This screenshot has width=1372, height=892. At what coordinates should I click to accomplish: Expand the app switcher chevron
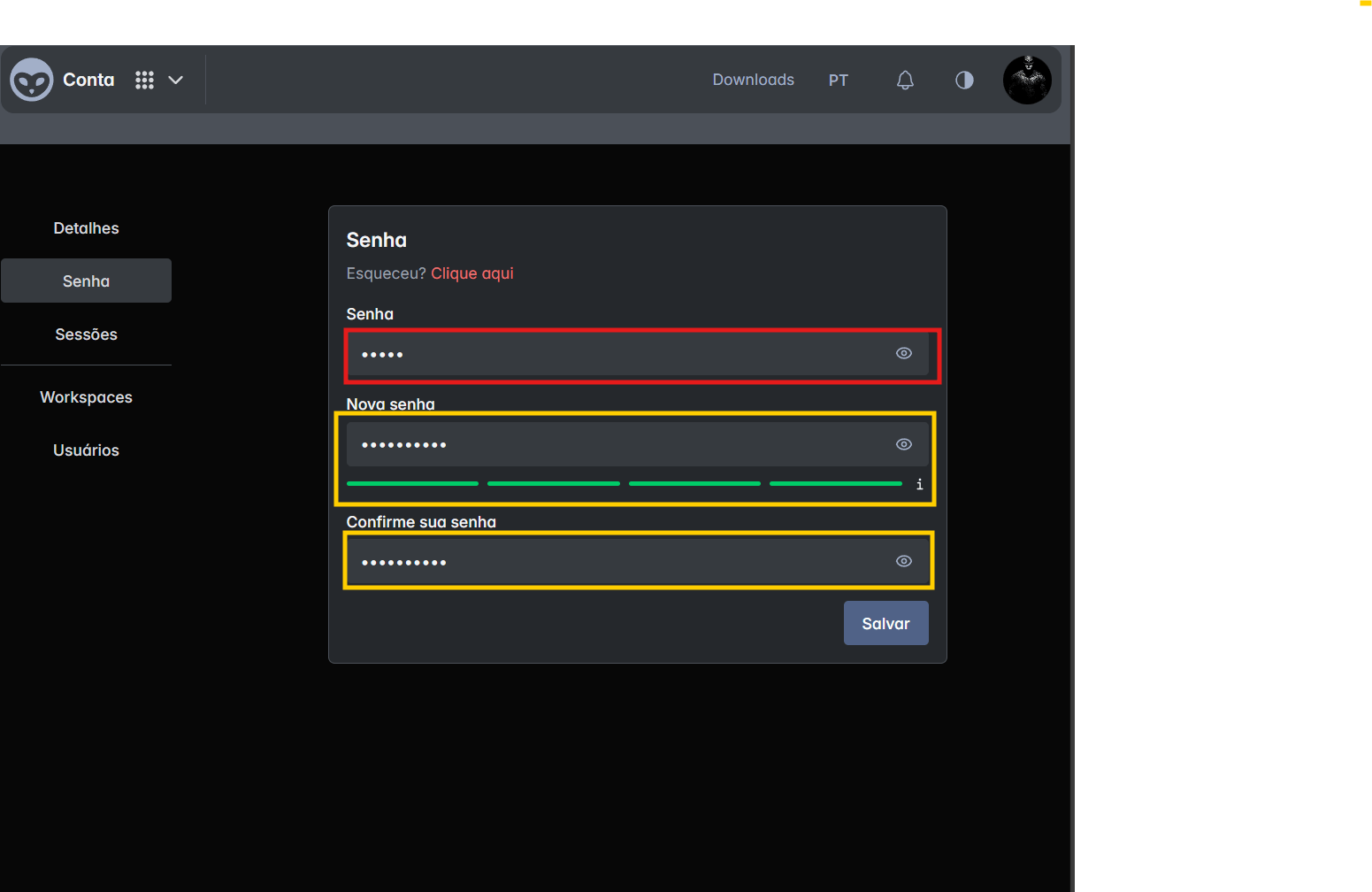coord(176,81)
